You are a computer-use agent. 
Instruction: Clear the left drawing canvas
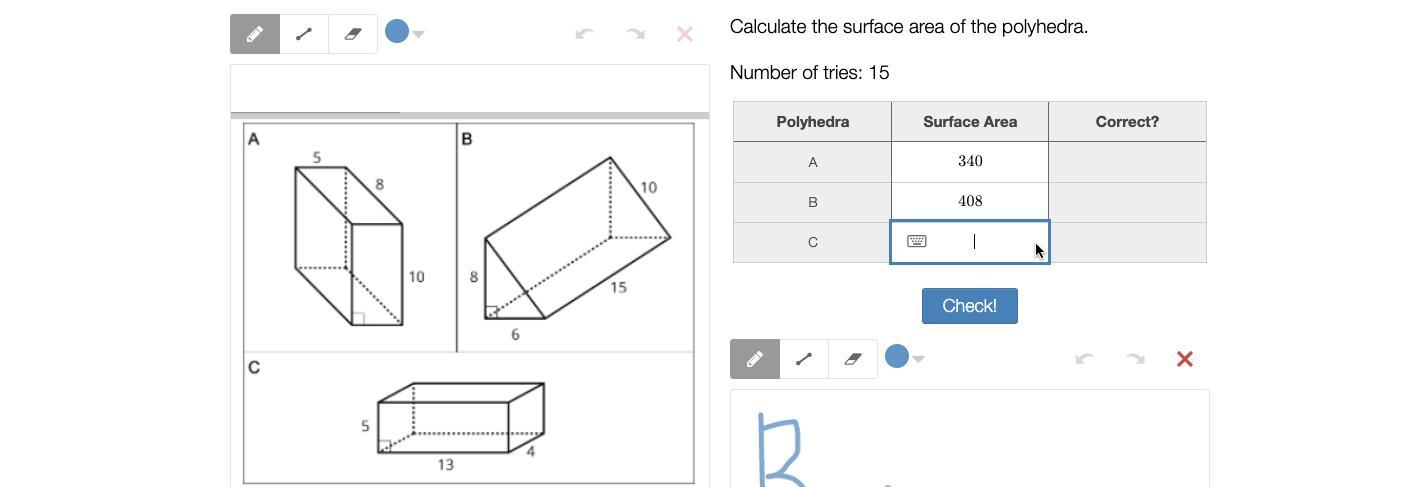point(685,34)
